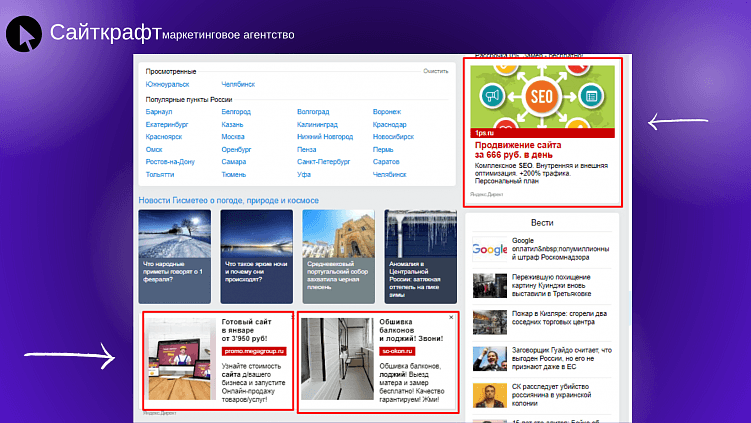The height and width of the screenshot is (423, 751).
Task: Choose Воронеж city link
Action: [x=387, y=112]
